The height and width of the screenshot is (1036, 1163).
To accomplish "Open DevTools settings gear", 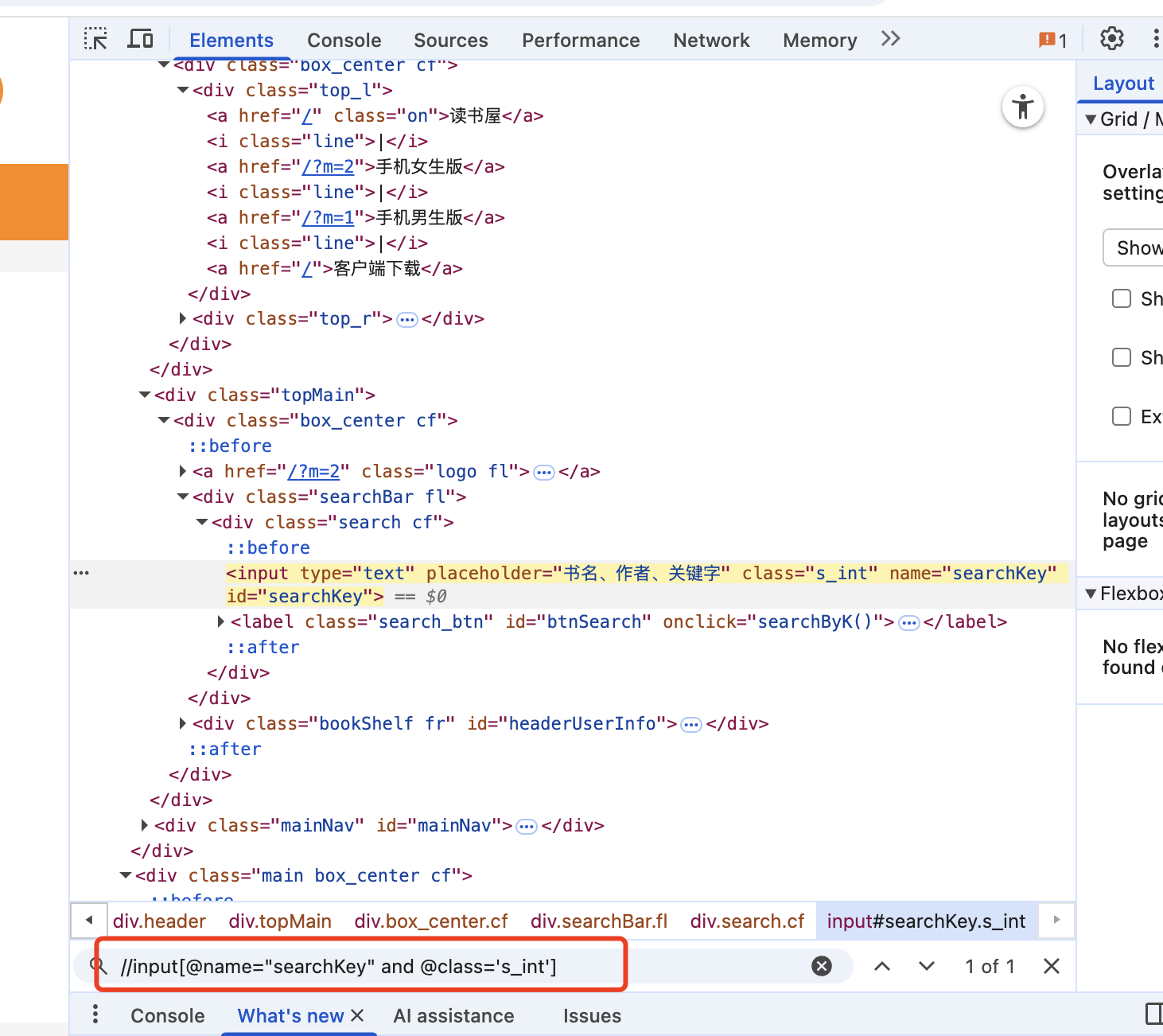I will pos(1111,38).
